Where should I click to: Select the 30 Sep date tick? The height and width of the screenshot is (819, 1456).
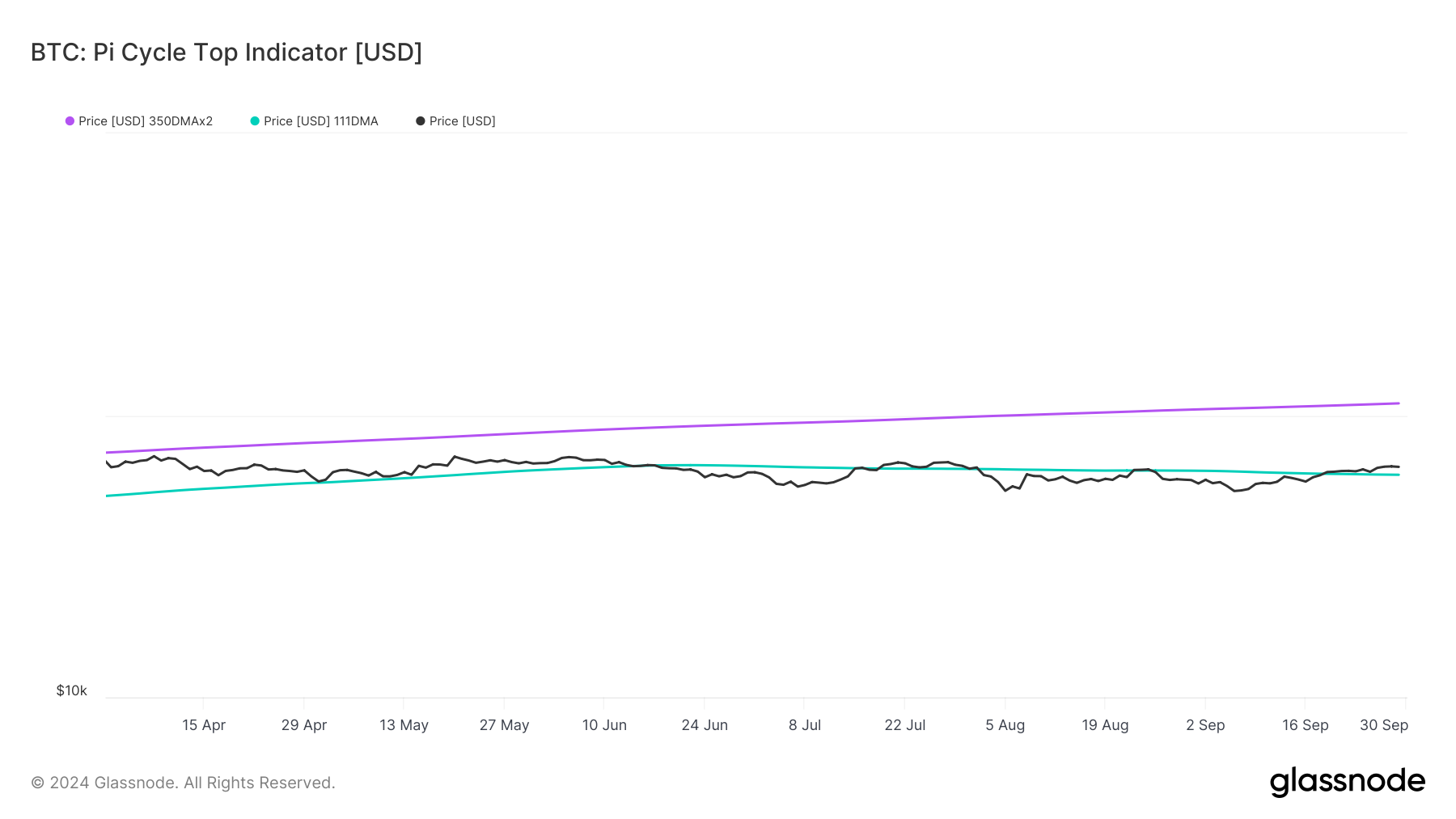(x=1384, y=725)
